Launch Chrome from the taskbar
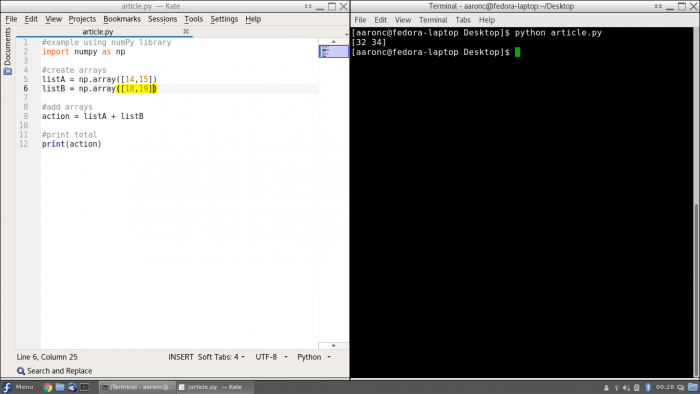 47,387
